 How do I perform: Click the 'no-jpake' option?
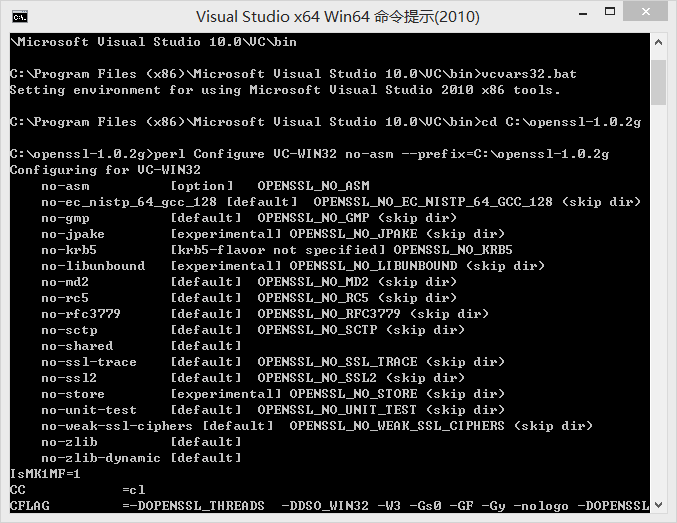(73, 234)
